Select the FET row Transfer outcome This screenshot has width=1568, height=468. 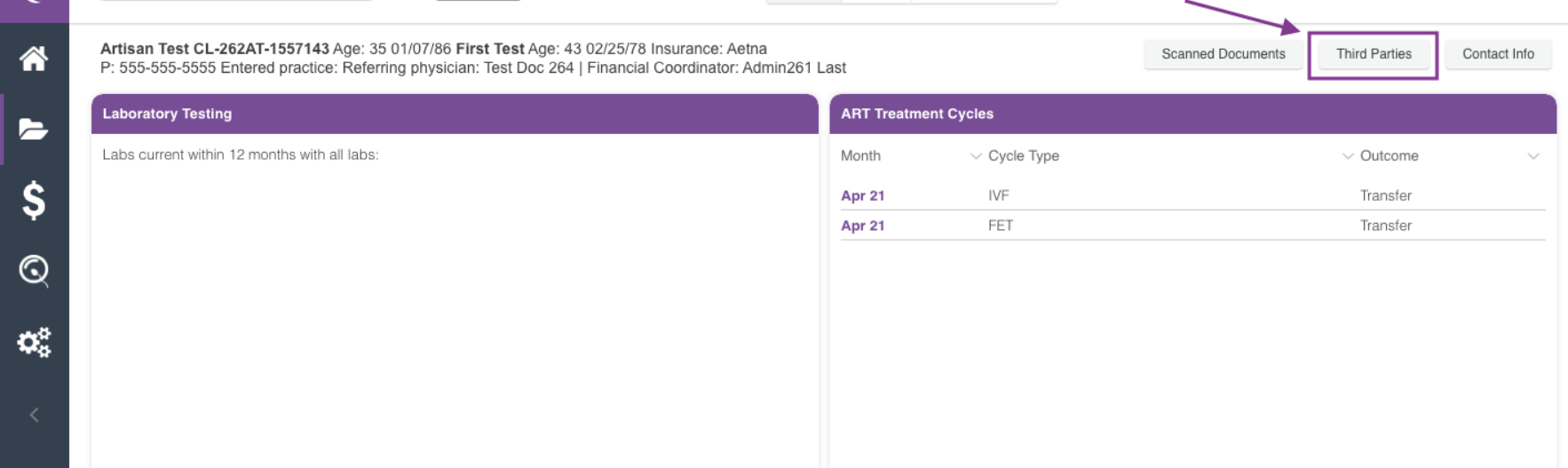tap(1385, 226)
